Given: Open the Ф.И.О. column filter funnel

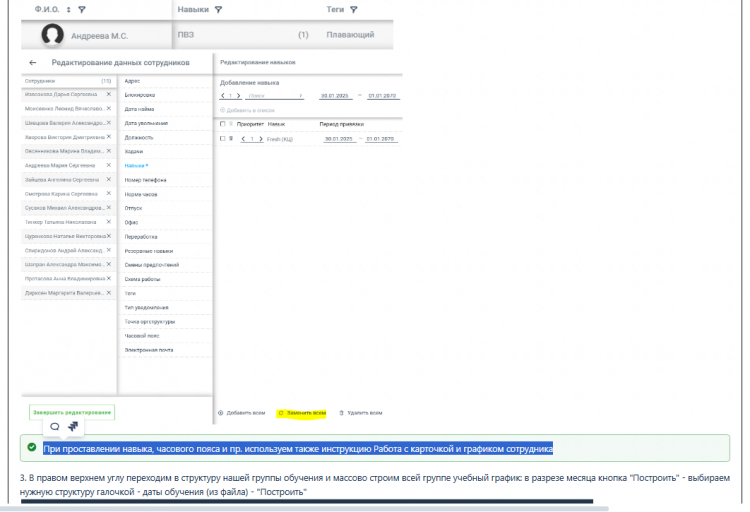Looking at the screenshot, I should point(82,10).
